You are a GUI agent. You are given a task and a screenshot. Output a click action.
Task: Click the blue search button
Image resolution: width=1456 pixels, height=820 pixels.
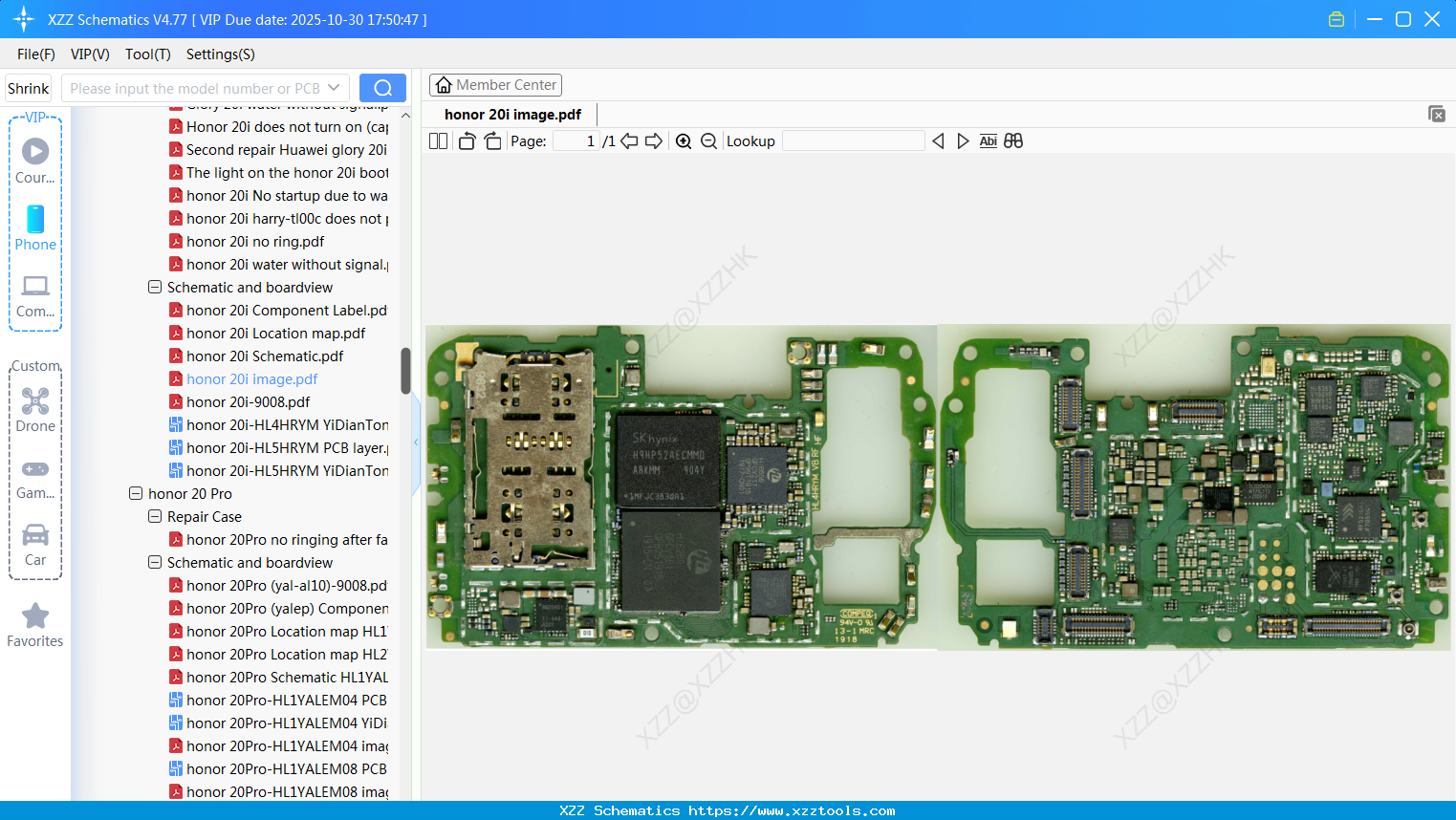pos(382,88)
